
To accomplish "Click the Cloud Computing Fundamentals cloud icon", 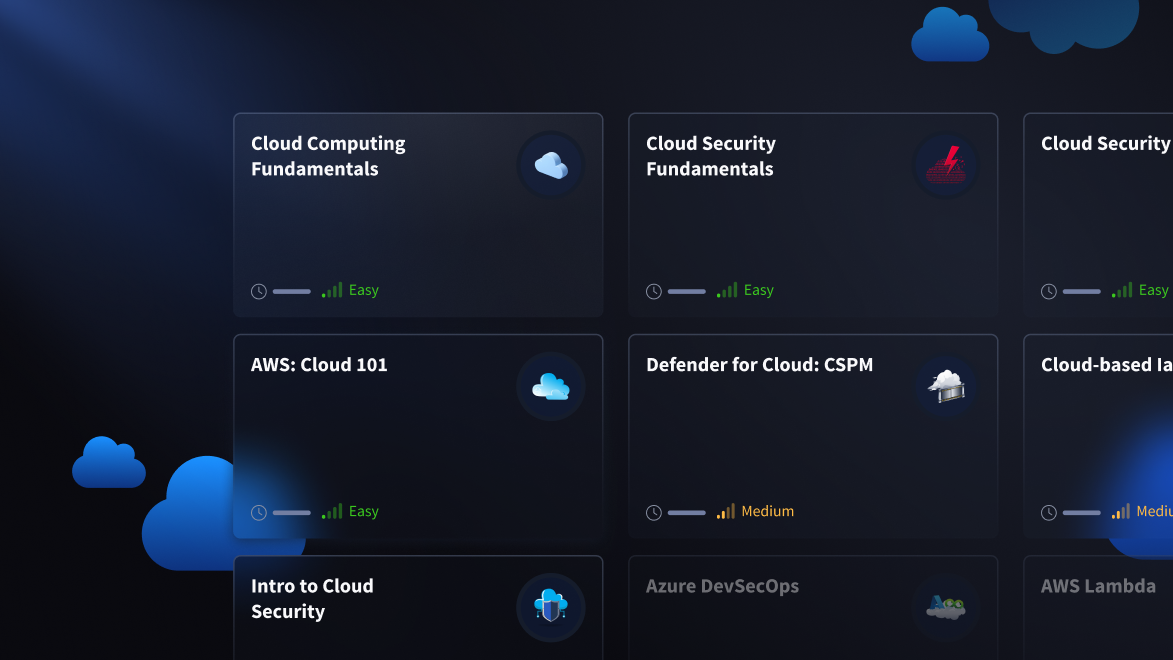I will pyautogui.click(x=551, y=165).
